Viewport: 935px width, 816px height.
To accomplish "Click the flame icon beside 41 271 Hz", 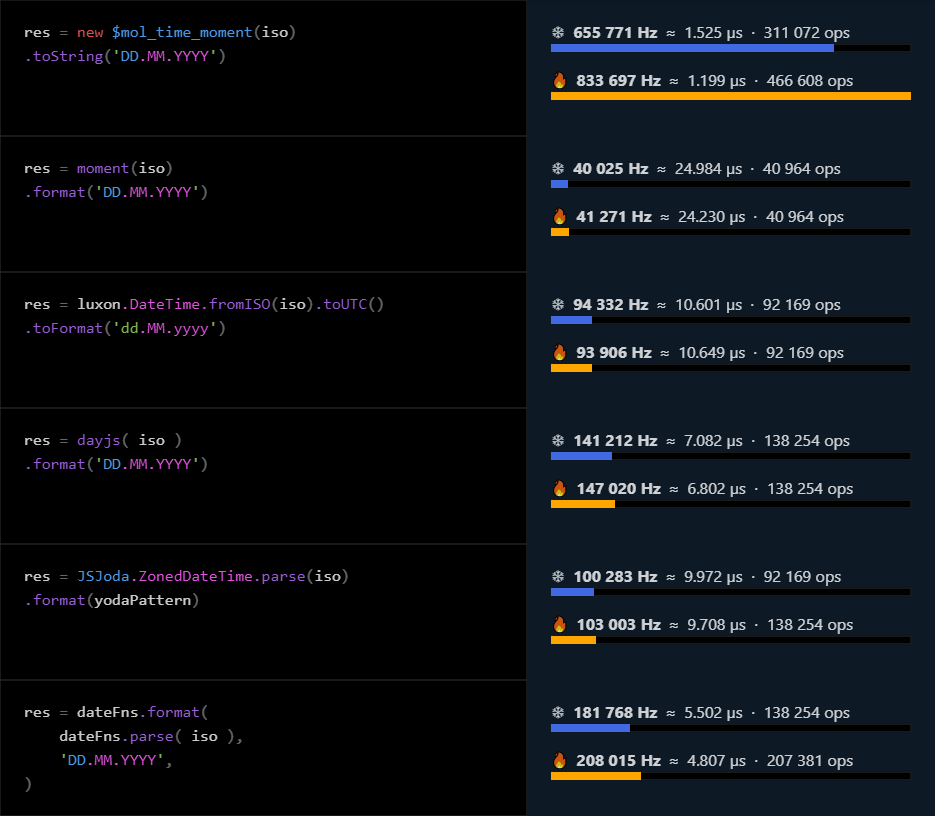I will pos(559,217).
